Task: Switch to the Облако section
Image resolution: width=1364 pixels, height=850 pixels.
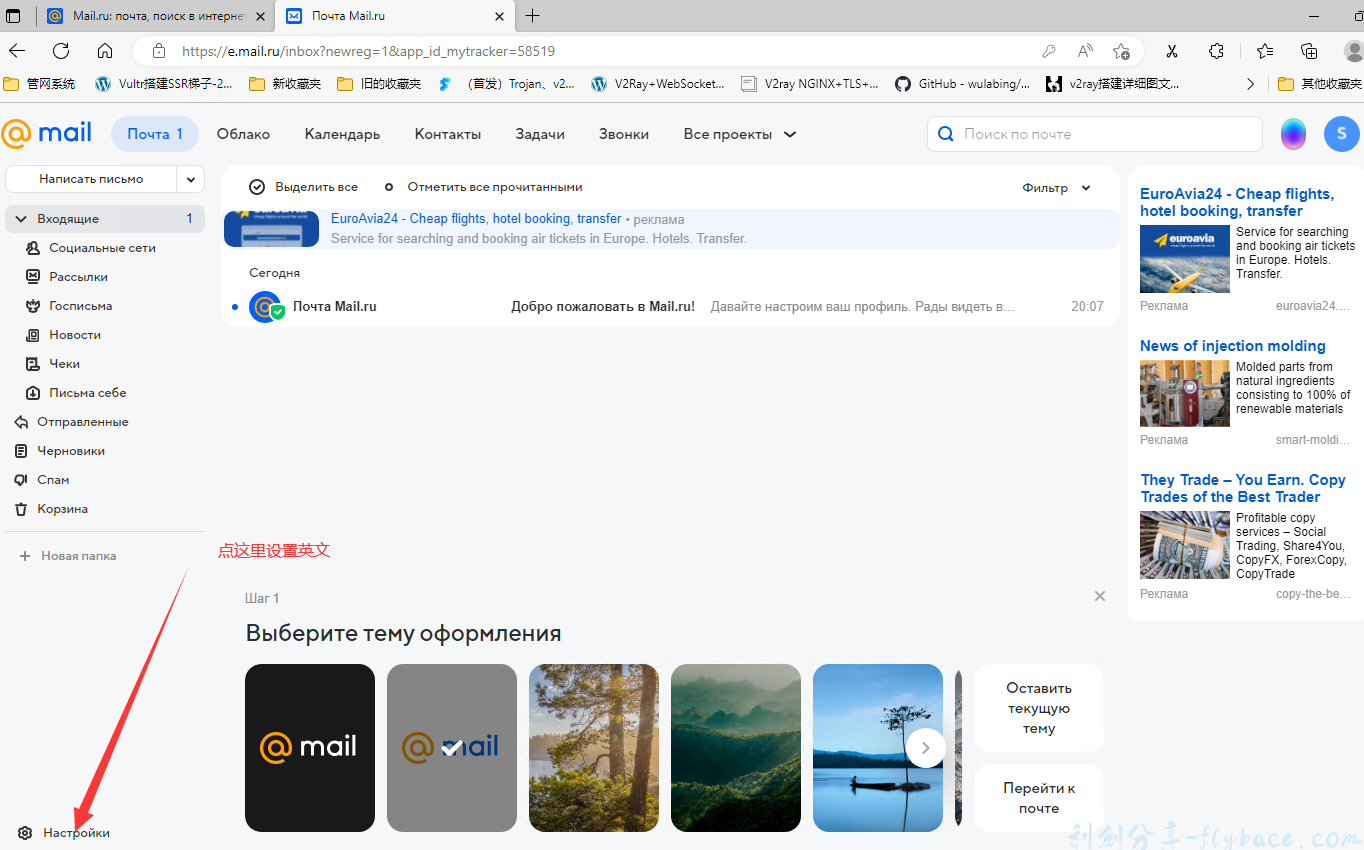Action: click(243, 133)
